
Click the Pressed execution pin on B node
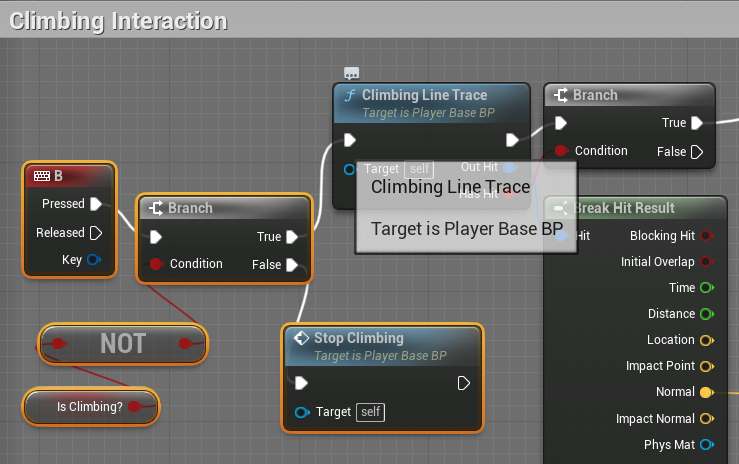(96, 204)
